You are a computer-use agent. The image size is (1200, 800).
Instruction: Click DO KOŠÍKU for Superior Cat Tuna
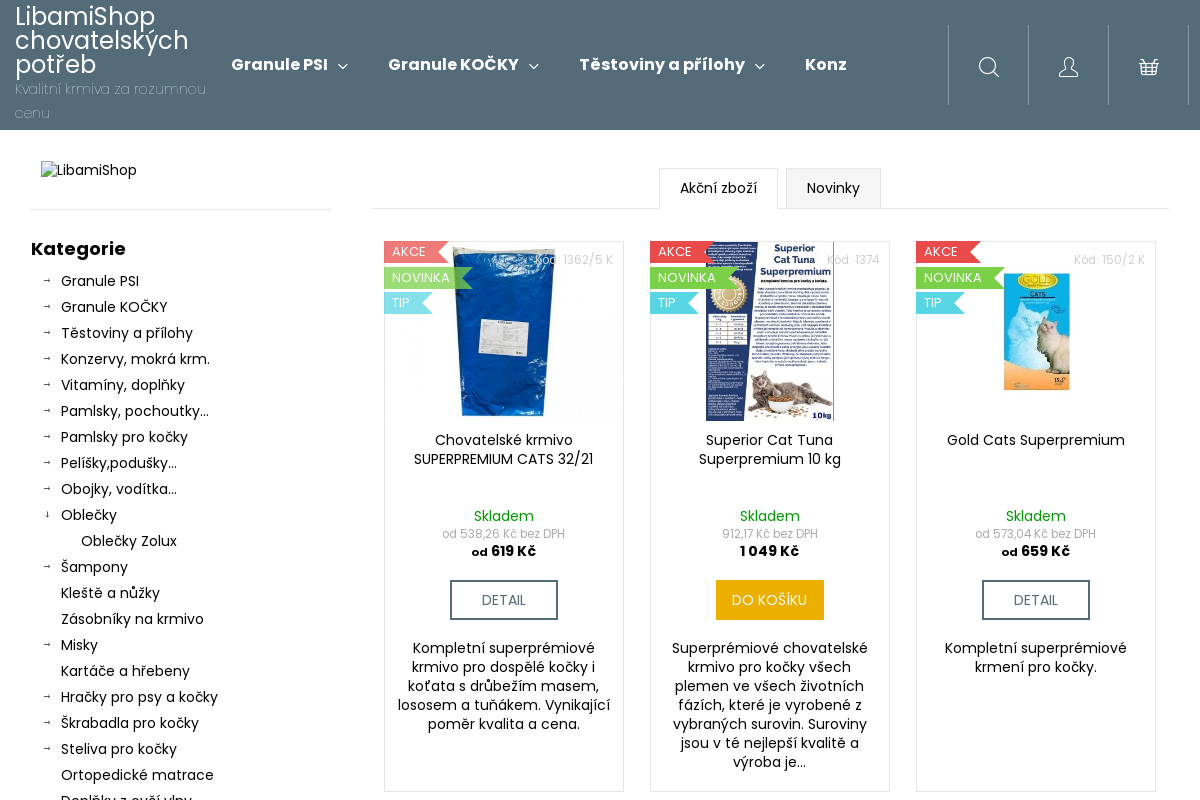click(769, 599)
